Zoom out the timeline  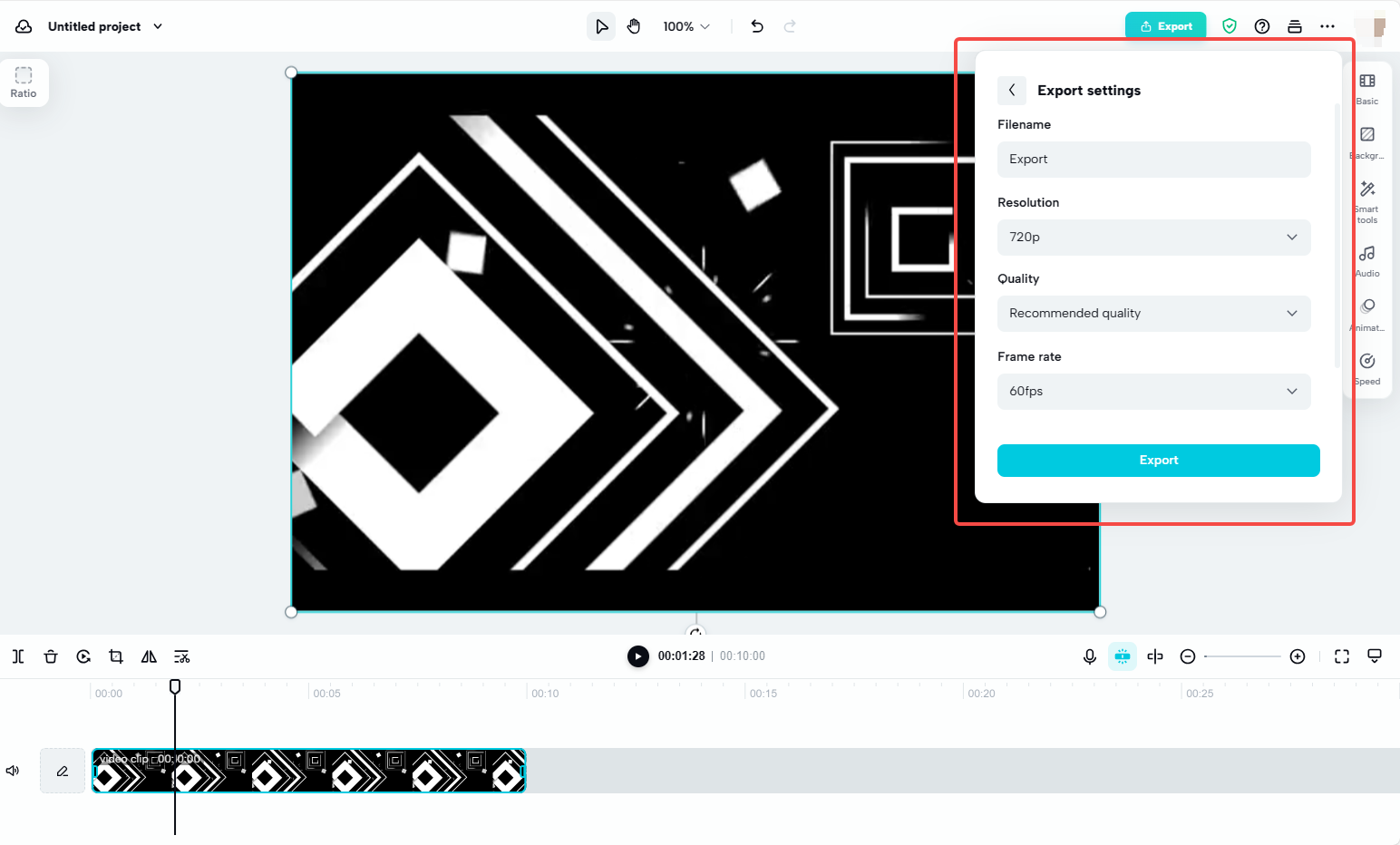[x=1188, y=656]
